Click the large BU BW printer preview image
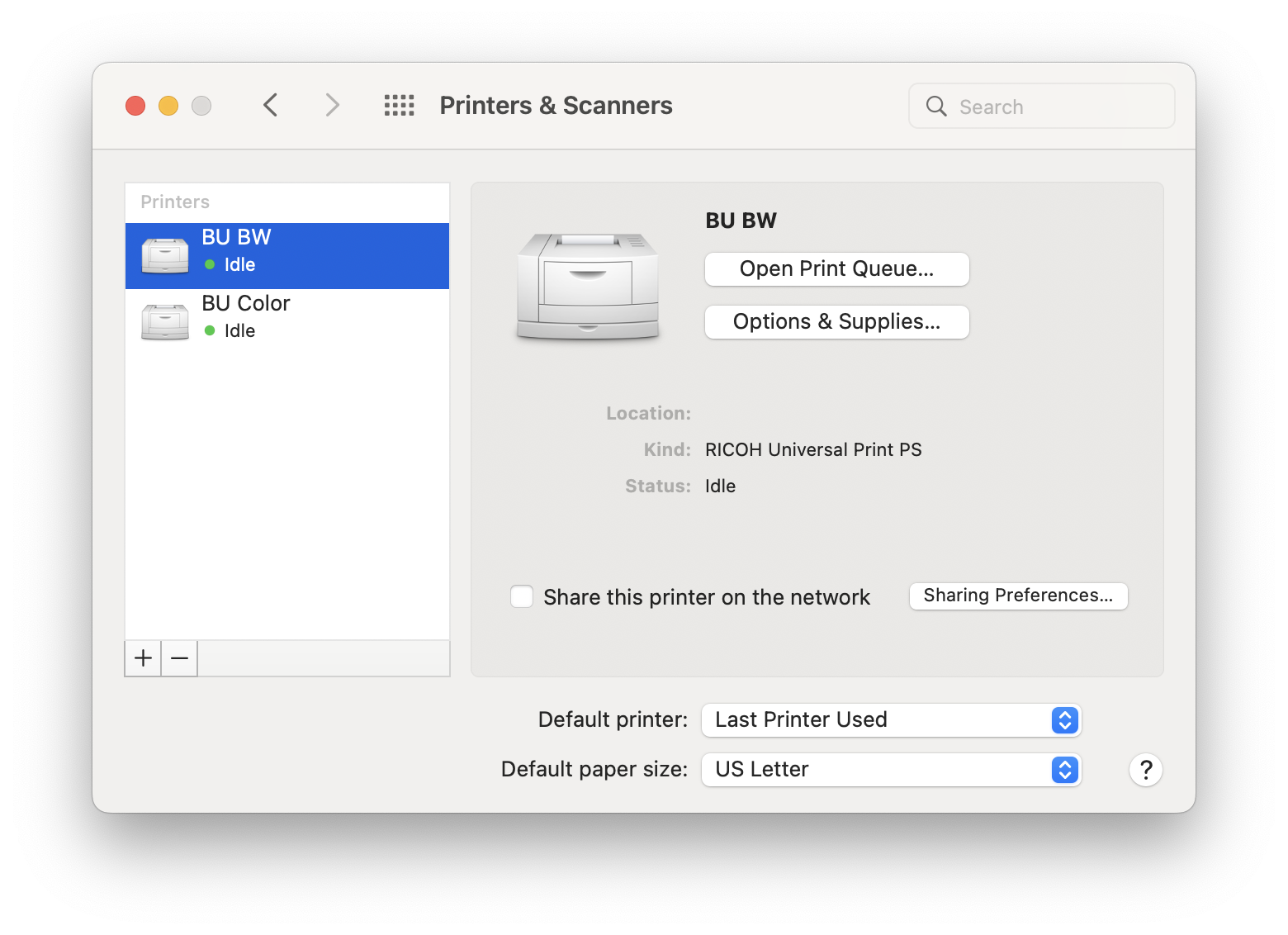The height and width of the screenshot is (935, 1288). click(588, 285)
